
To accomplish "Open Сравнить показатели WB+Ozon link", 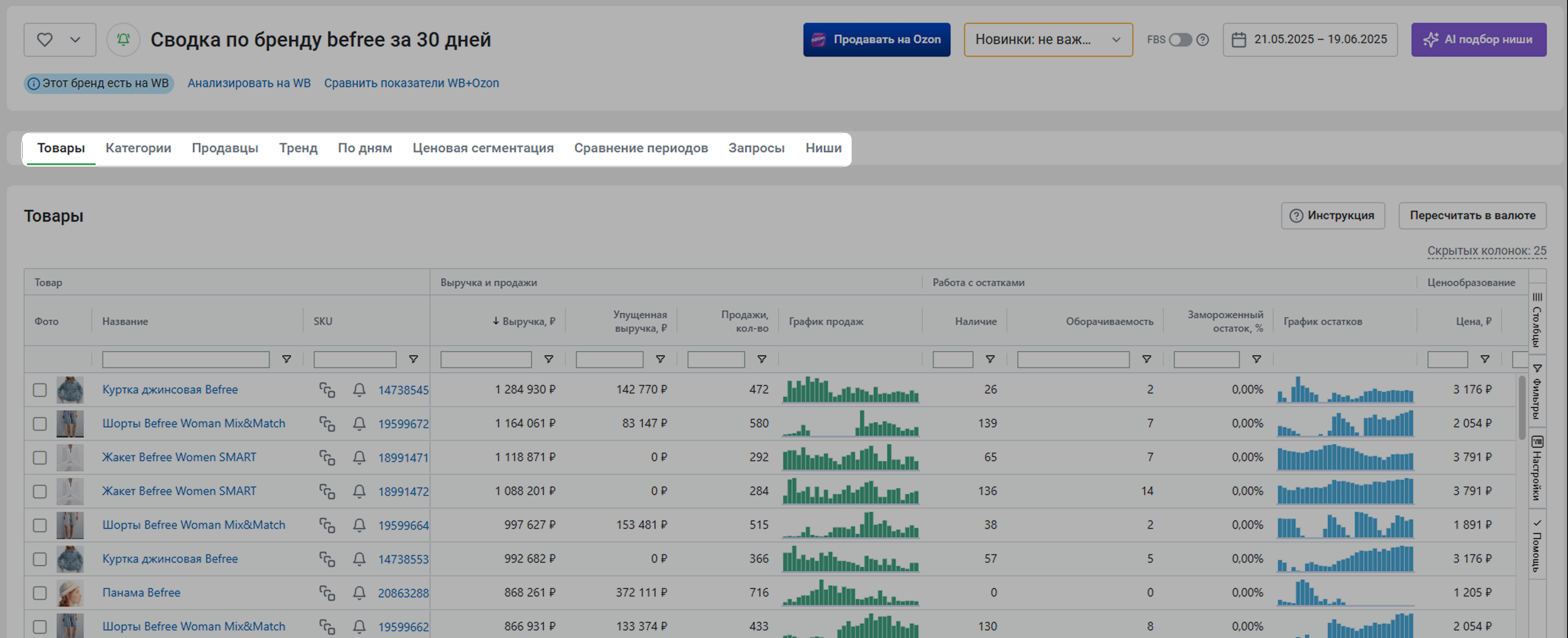I will click(411, 83).
